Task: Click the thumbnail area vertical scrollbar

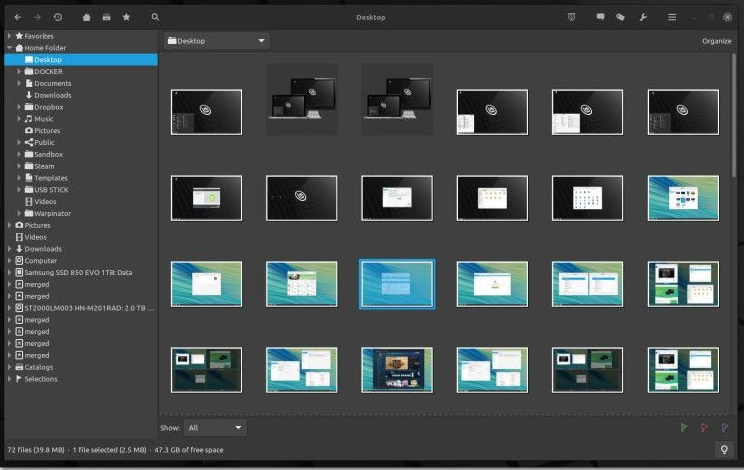Action: [x=735, y=116]
